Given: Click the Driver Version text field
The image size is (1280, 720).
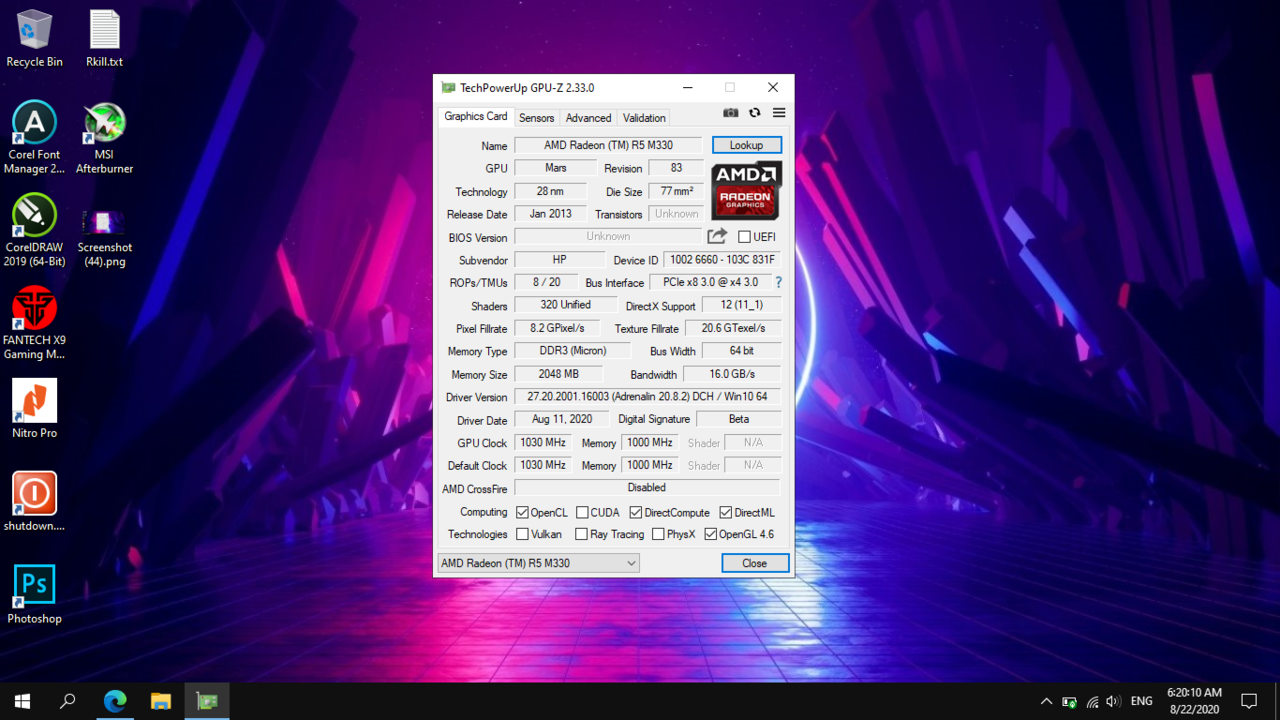Looking at the screenshot, I should pos(647,397).
